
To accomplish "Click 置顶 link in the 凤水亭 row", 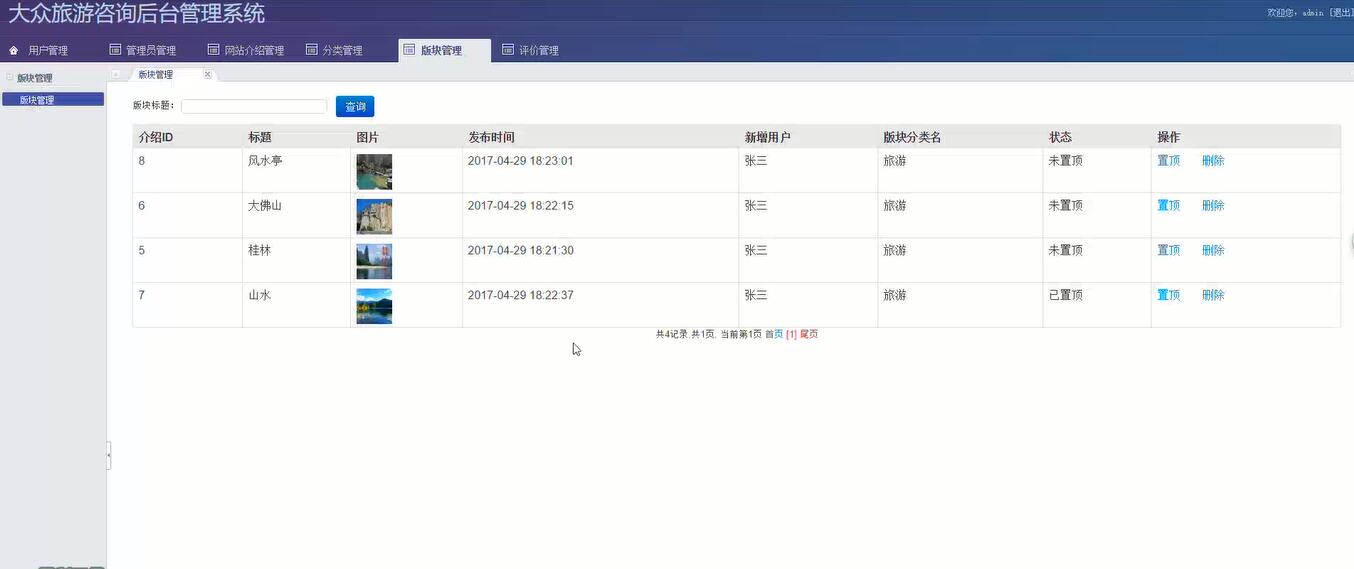I will [x=1169, y=161].
